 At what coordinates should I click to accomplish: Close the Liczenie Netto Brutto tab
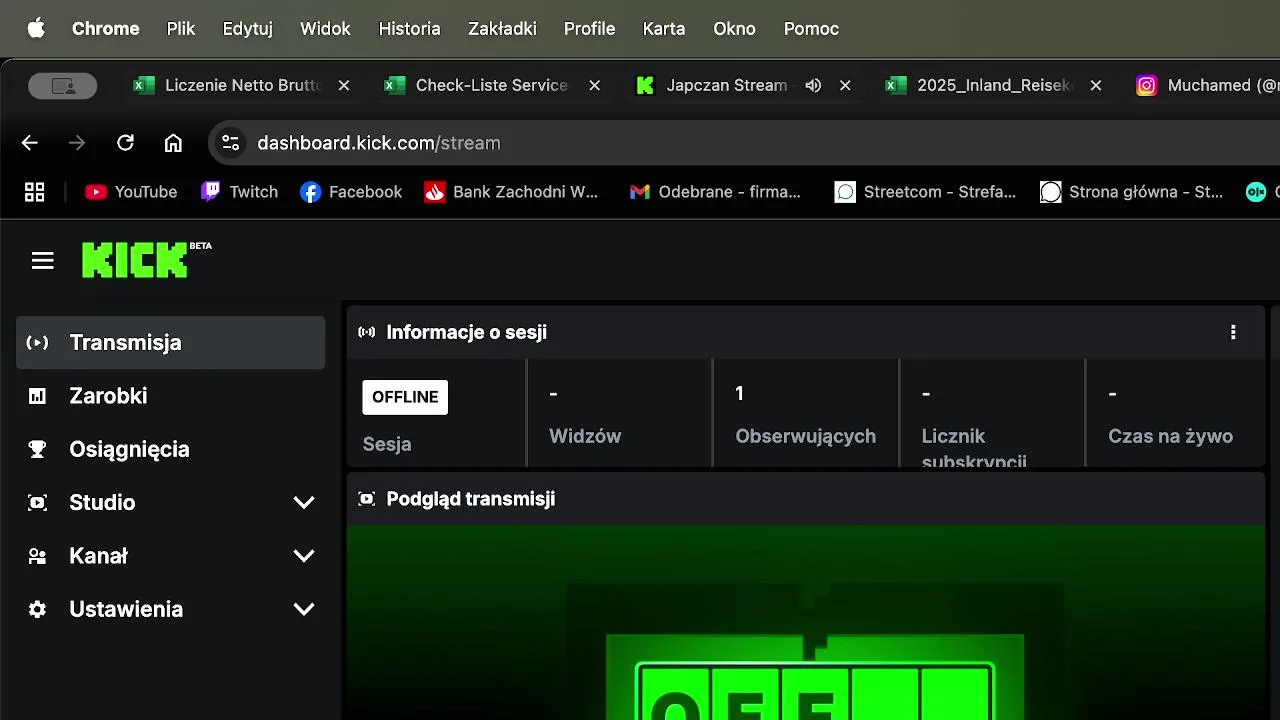point(344,86)
